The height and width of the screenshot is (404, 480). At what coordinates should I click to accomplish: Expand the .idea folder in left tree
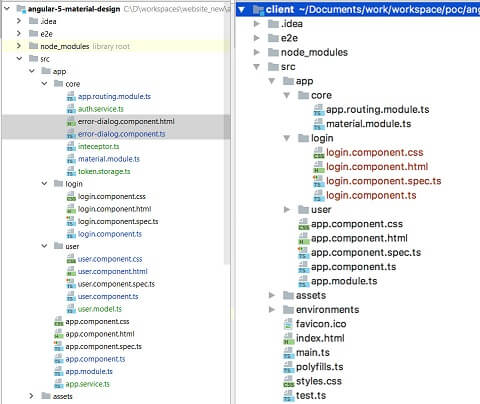click(x=19, y=21)
